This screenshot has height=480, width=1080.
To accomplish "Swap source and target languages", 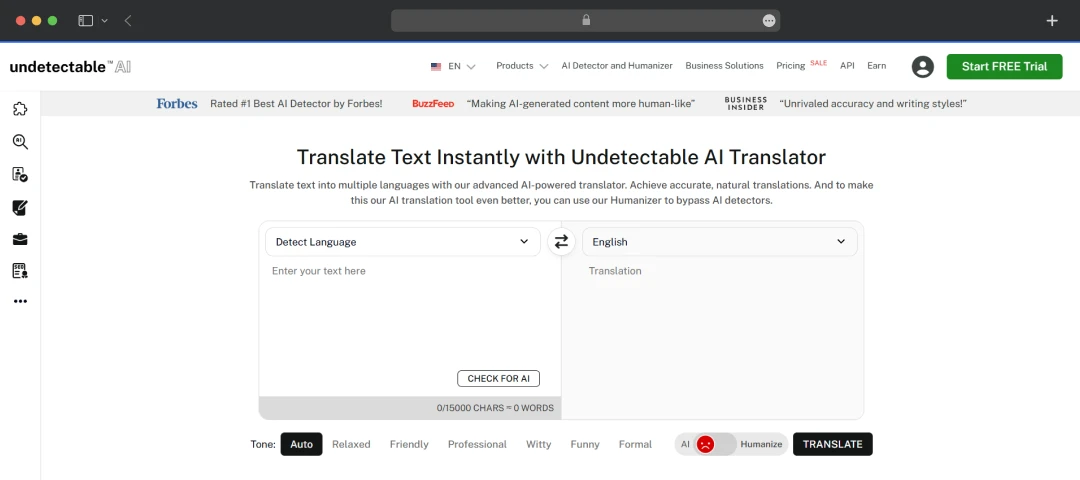I will (561, 242).
